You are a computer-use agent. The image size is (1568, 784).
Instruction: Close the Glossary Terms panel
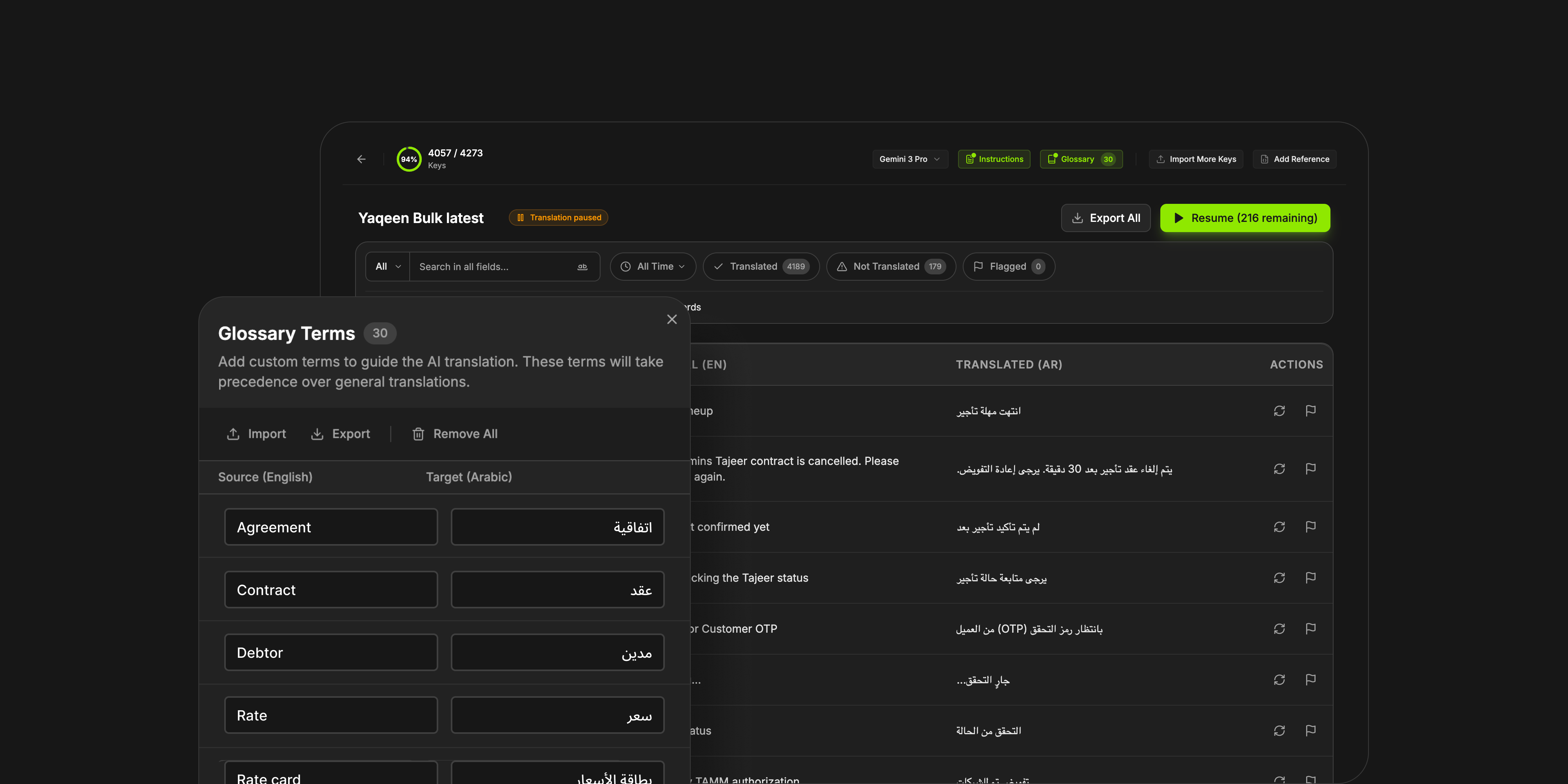671,319
